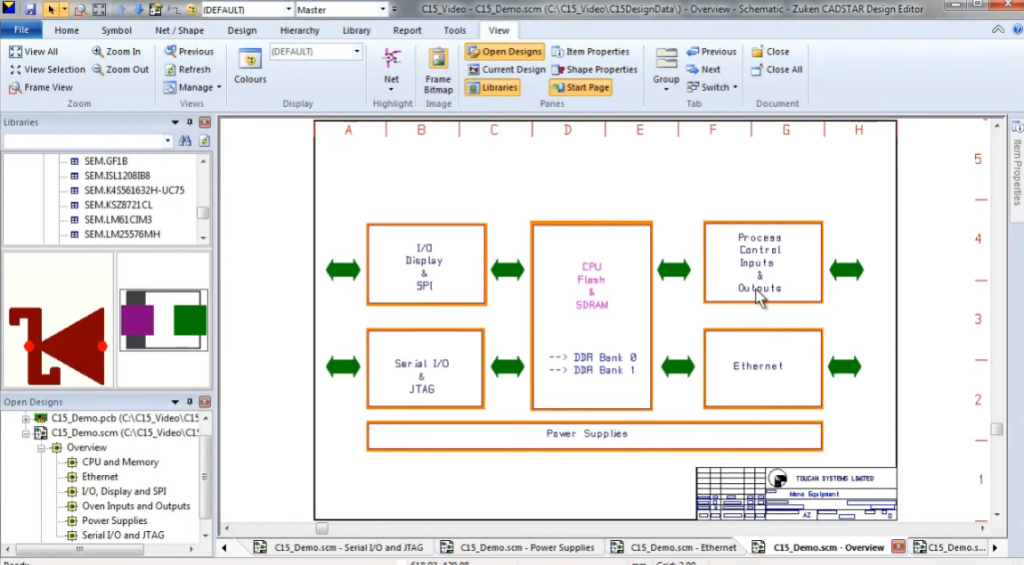Image resolution: width=1024 pixels, height=565 pixels.
Task: Refresh the view
Action: (x=187, y=69)
